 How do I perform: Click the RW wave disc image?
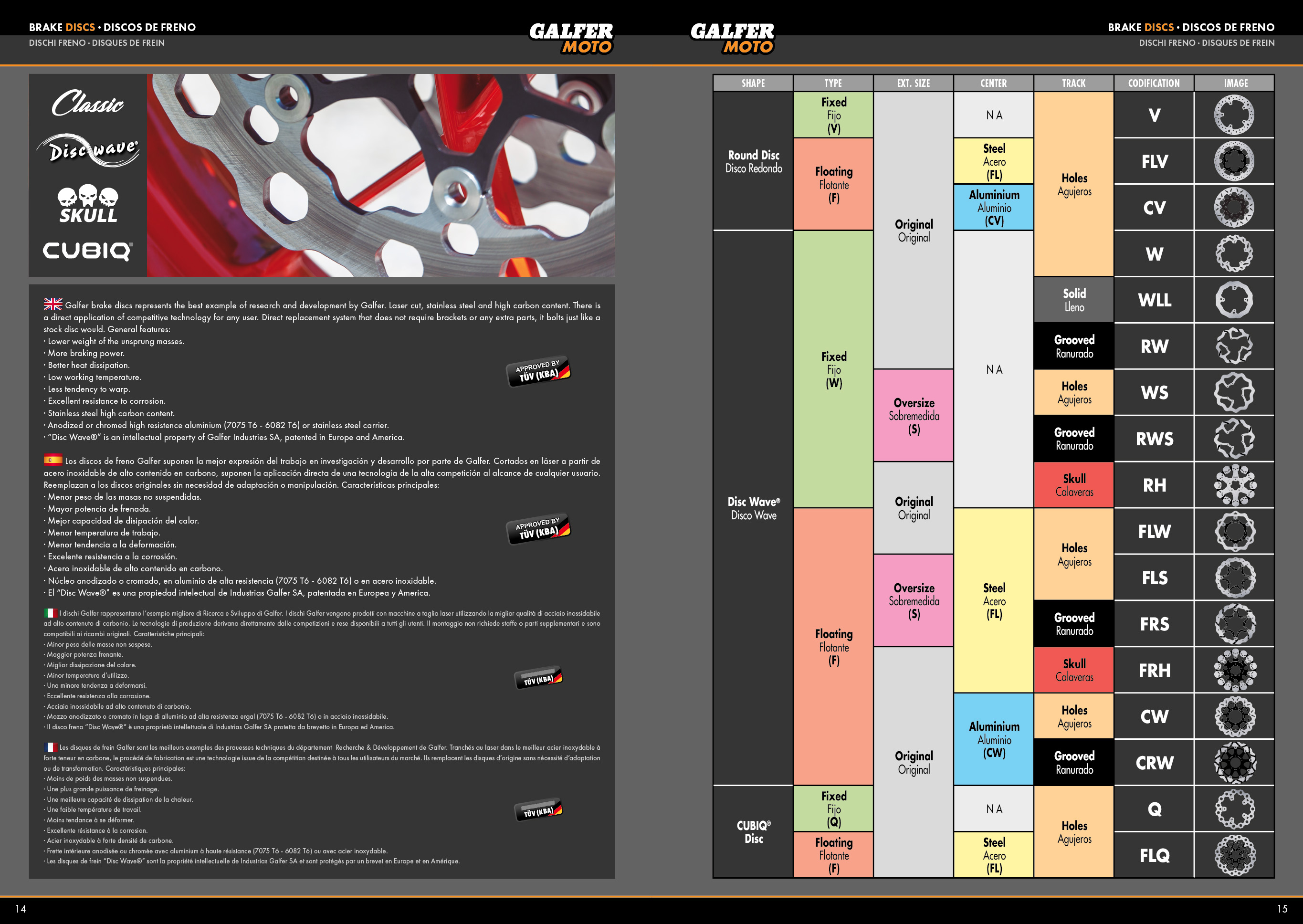[x=1234, y=346]
